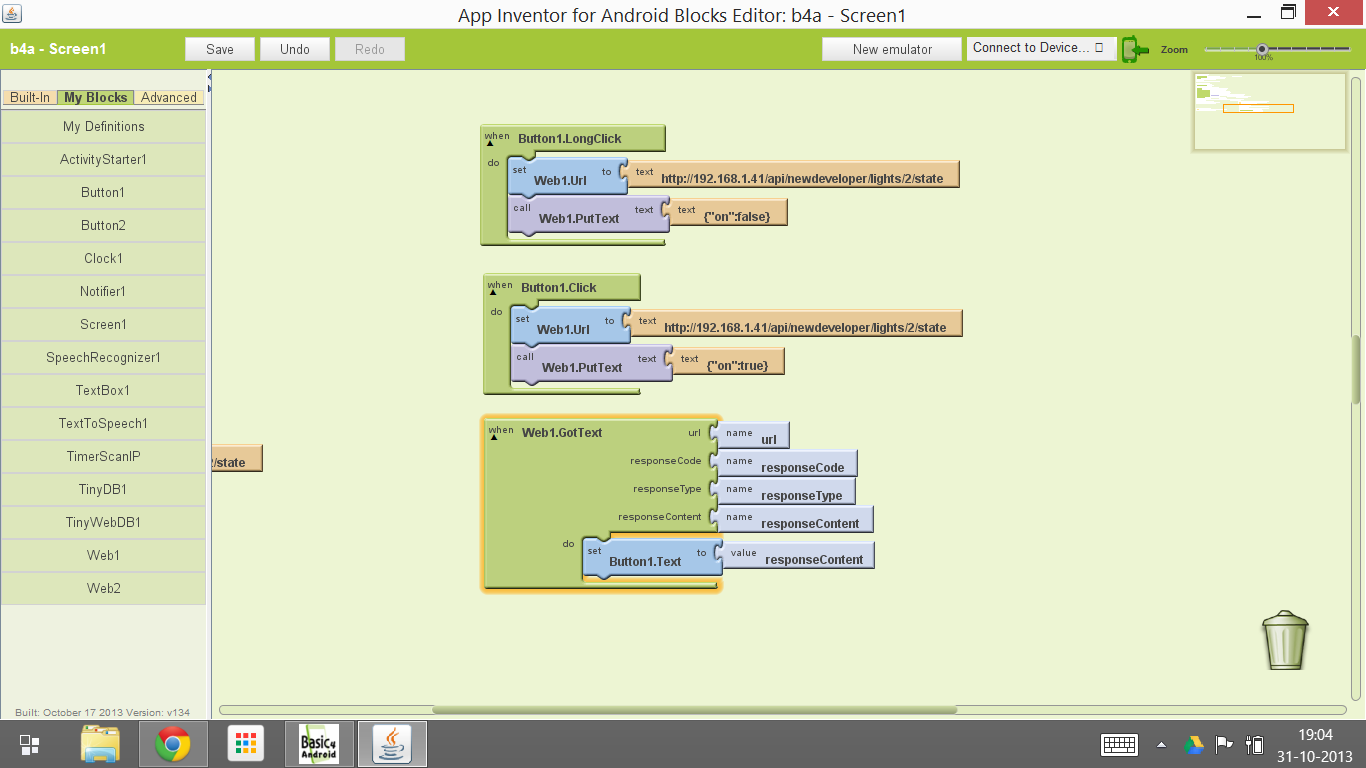Click the Redo button
Screen dimensions: 1366x768
click(370, 49)
